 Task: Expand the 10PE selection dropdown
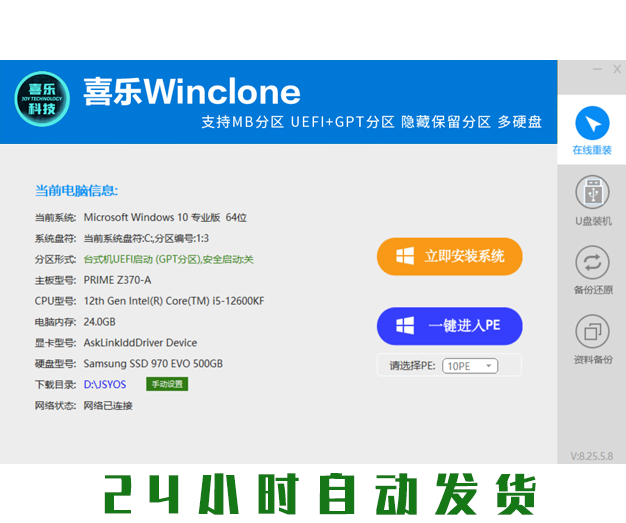coord(470,366)
